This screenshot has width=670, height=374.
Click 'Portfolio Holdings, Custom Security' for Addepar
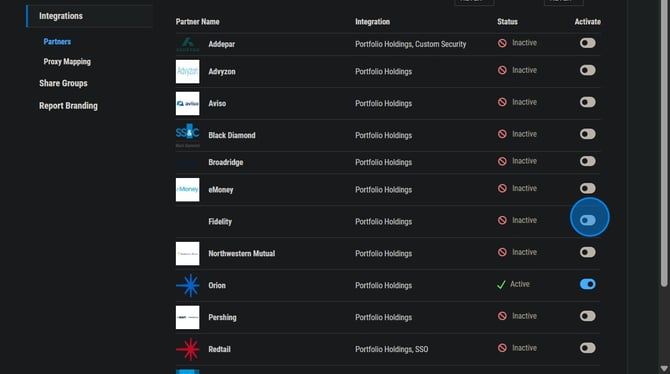tap(411, 44)
